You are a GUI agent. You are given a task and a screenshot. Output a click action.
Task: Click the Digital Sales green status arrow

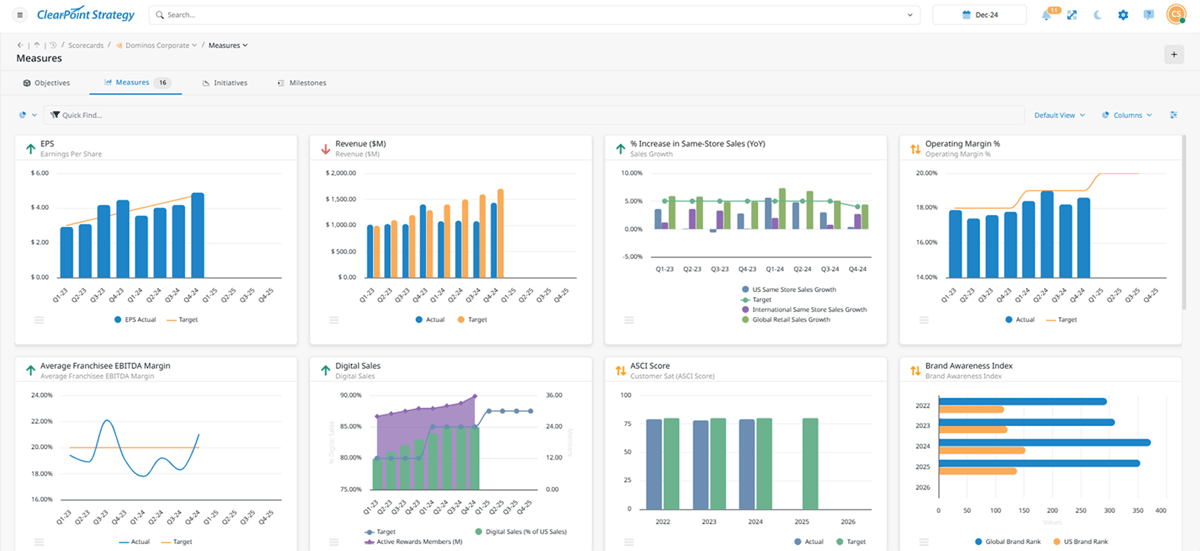tap(325, 370)
